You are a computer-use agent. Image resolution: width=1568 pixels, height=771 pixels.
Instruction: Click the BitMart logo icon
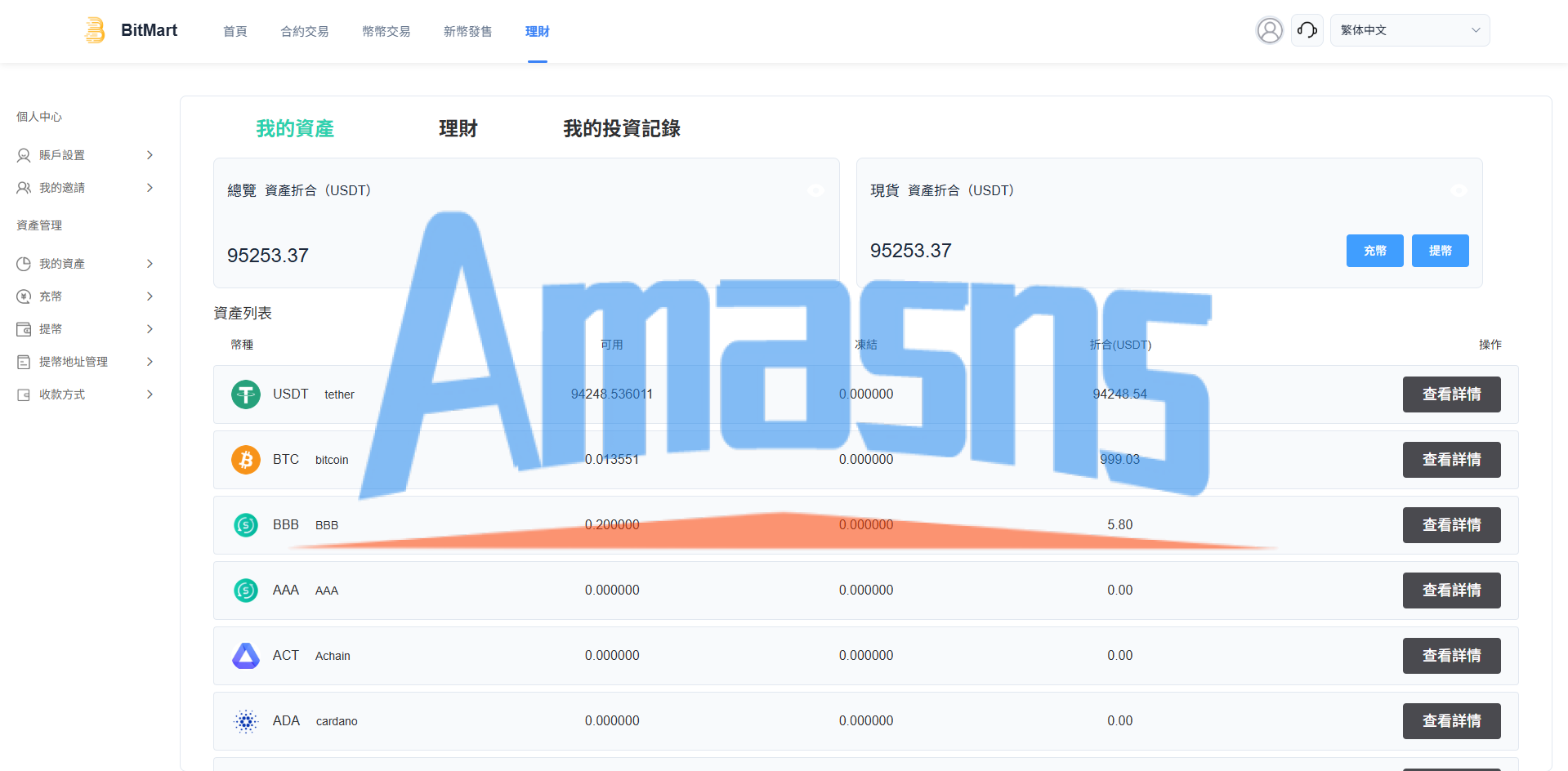coord(96,30)
